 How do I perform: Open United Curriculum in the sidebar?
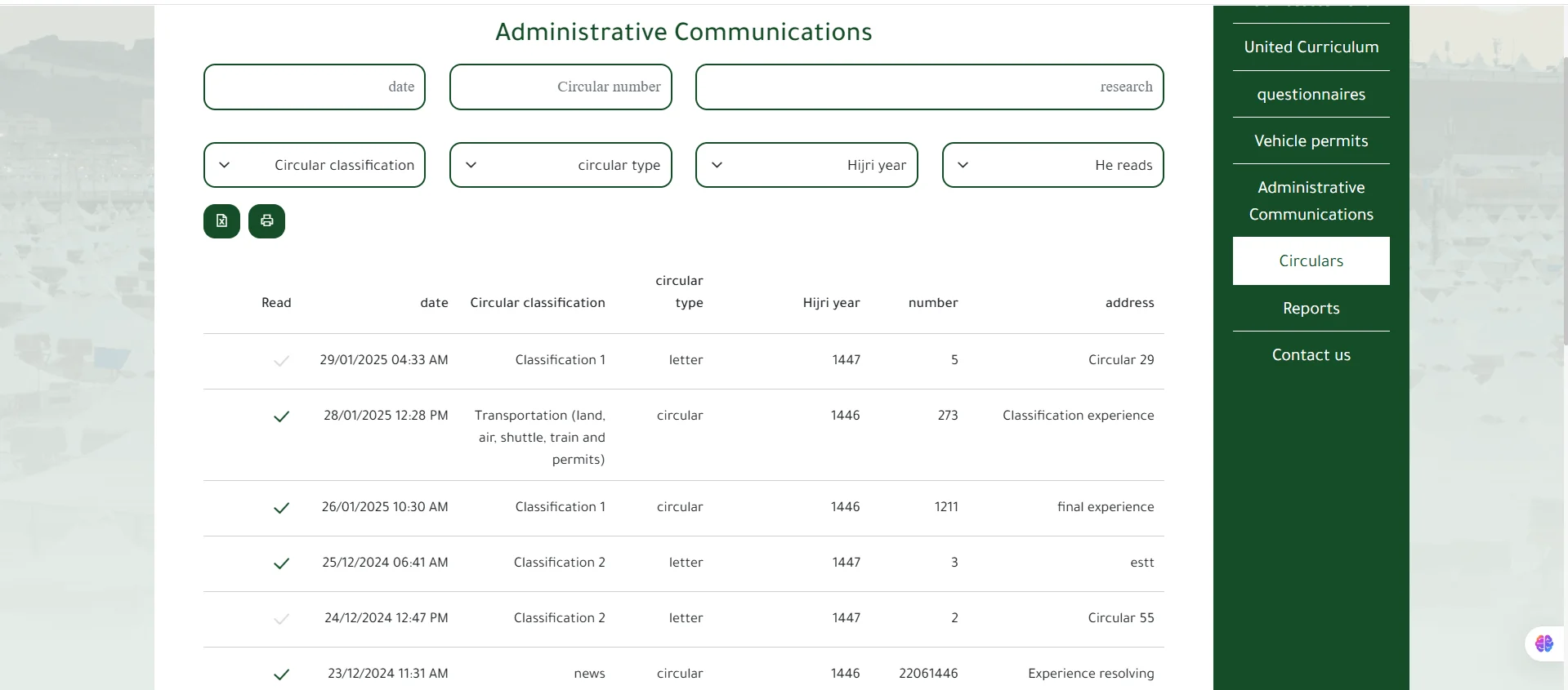1311,47
